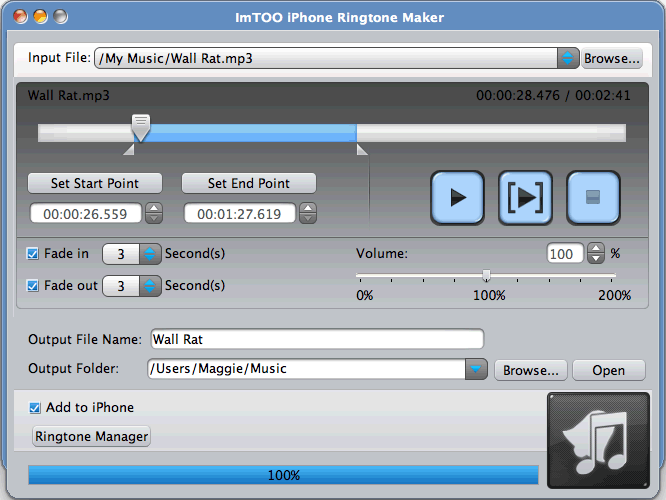
Task: Expand the Output Folder dropdown
Action: (476, 369)
